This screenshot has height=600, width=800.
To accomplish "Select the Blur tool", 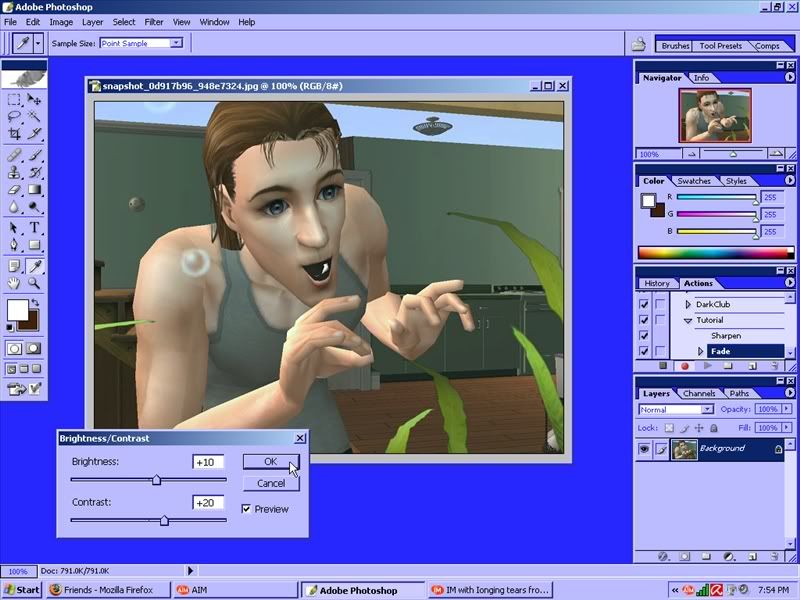I will [x=14, y=207].
